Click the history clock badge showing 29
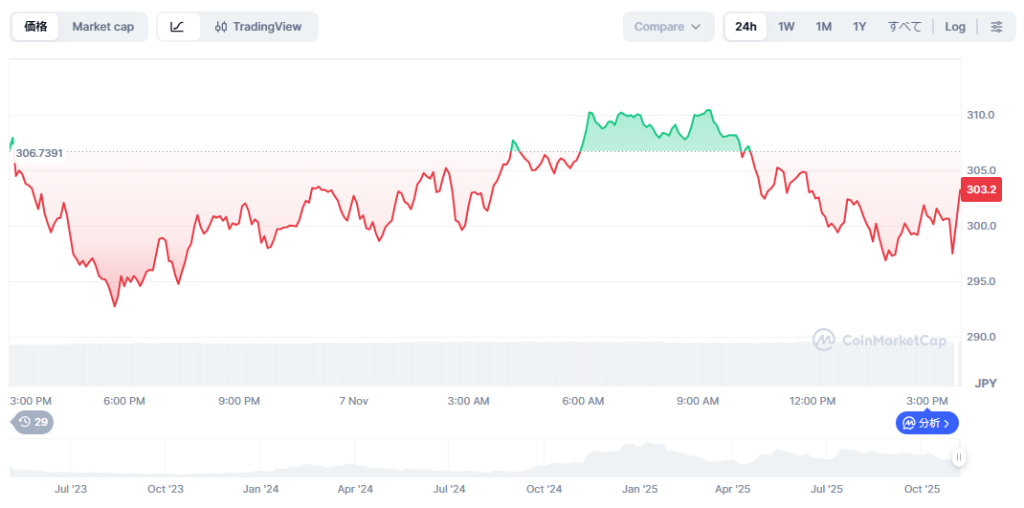Image resolution: width=1024 pixels, height=508 pixels. [33, 423]
